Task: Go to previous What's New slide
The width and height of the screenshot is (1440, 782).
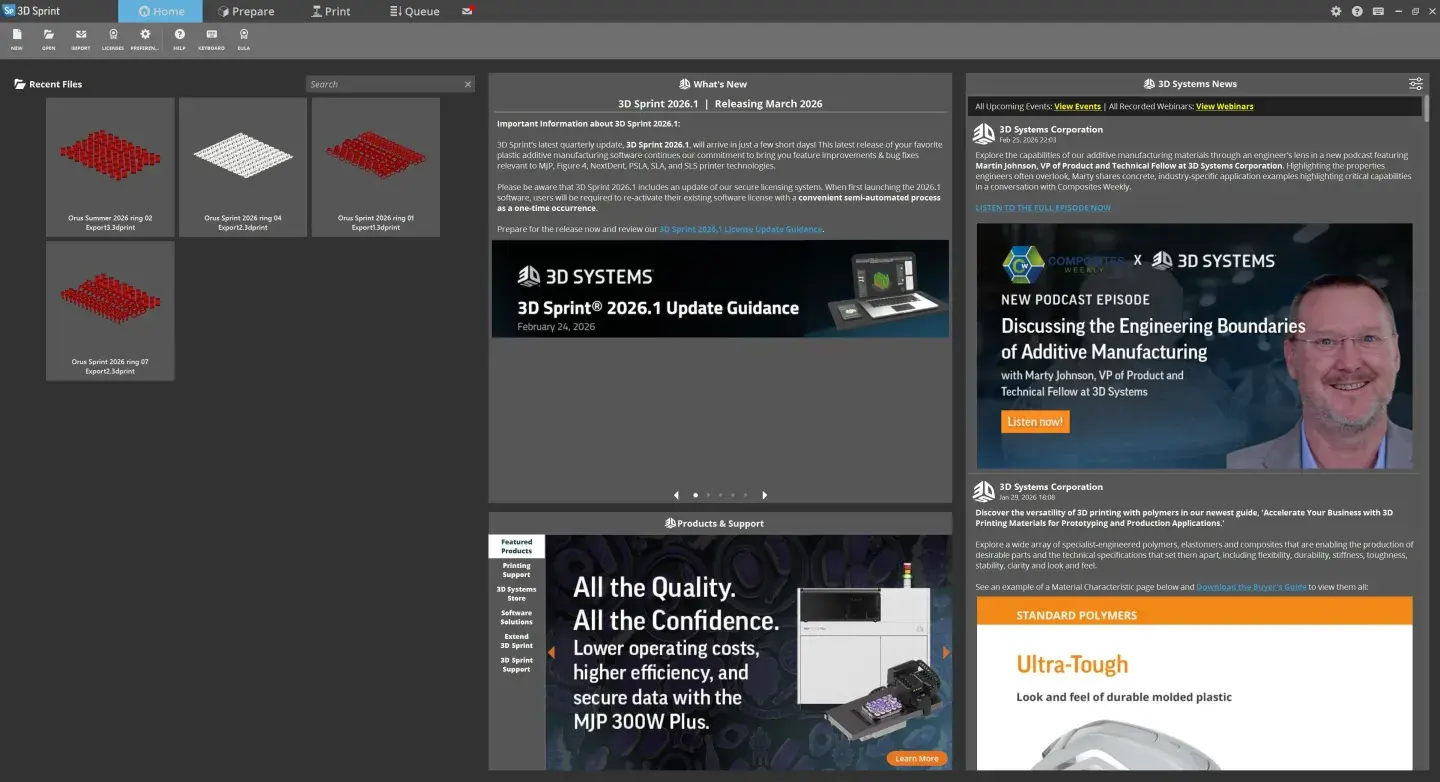Action: pos(676,495)
